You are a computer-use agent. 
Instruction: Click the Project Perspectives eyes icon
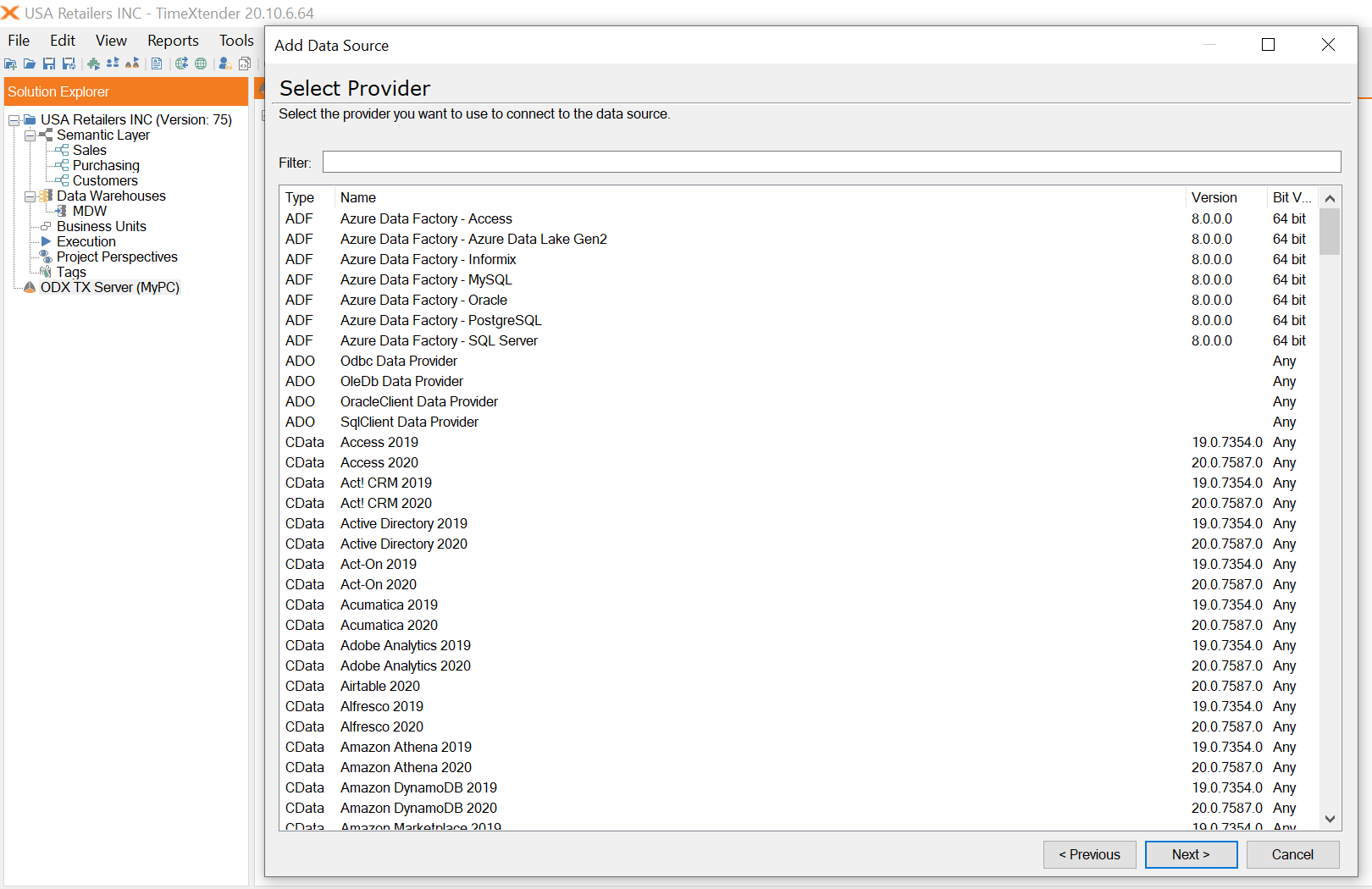(46, 257)
